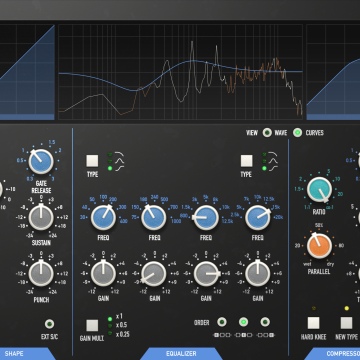Image resolution: width=360 pixels, height=360 pixels.
Task: Click the EQ-middle order diagram icon
Action: point(244,335)
